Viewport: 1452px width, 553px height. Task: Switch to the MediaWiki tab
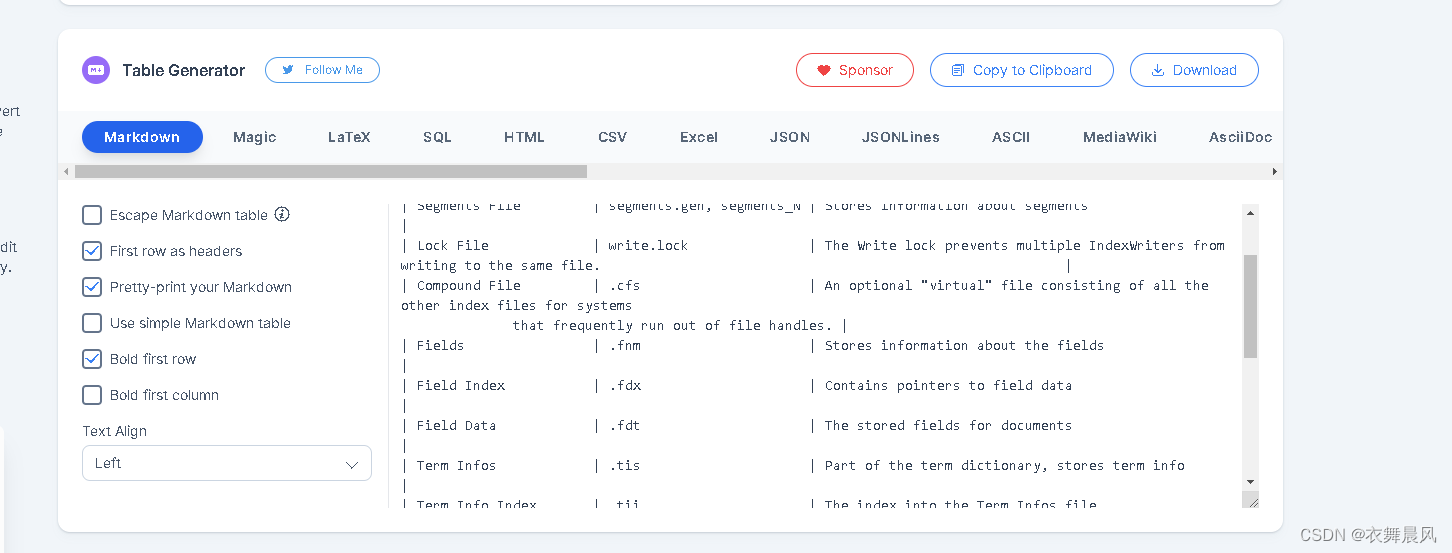(x=1120, y=137)
